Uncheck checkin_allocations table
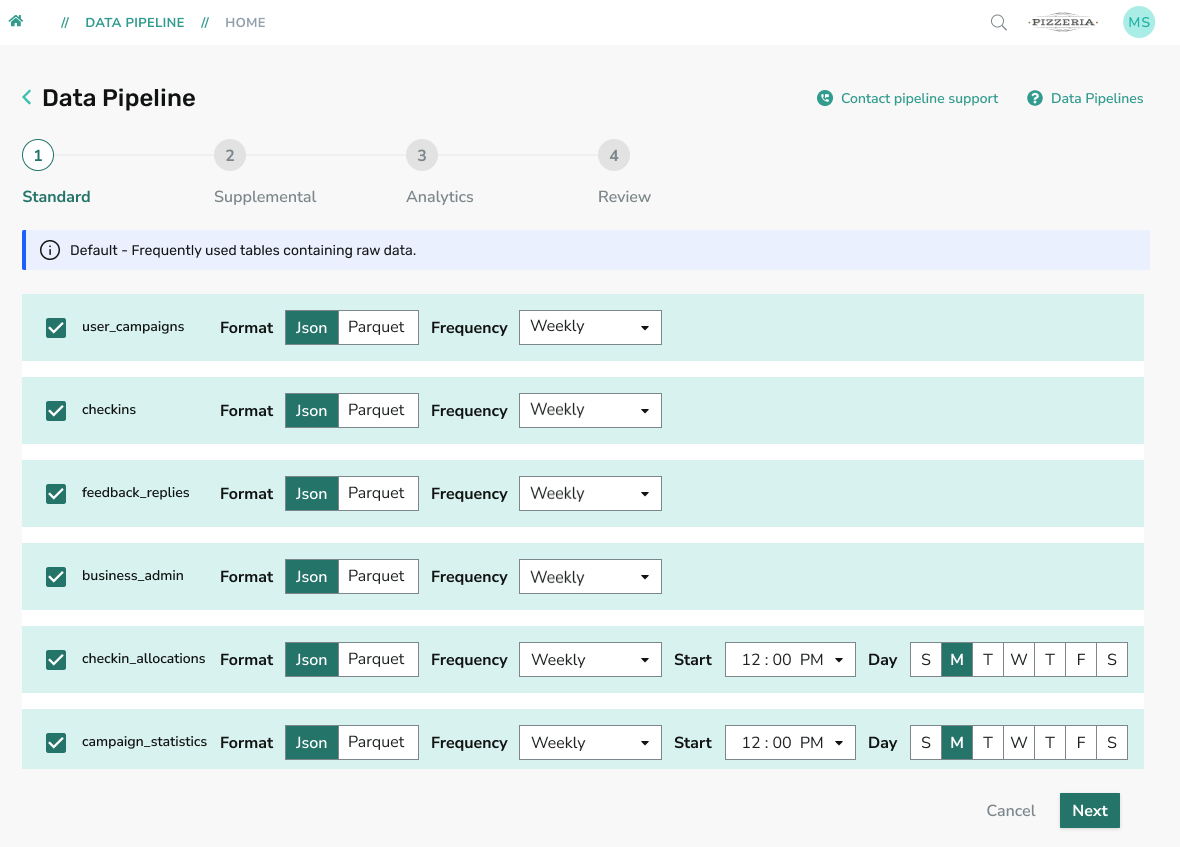Viewport: 1180px width, 847px height. point(56,660)
